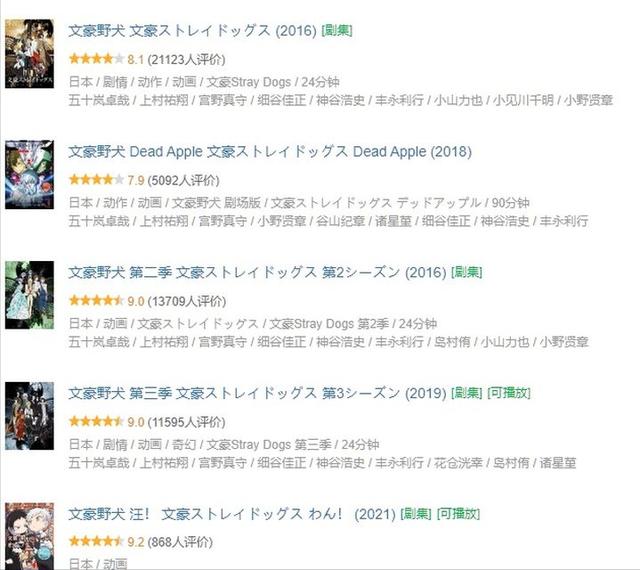Open the 文豪野犬 第三季 (2019) title link
This screenshot has width=640, height=570.
pos(257,393)
